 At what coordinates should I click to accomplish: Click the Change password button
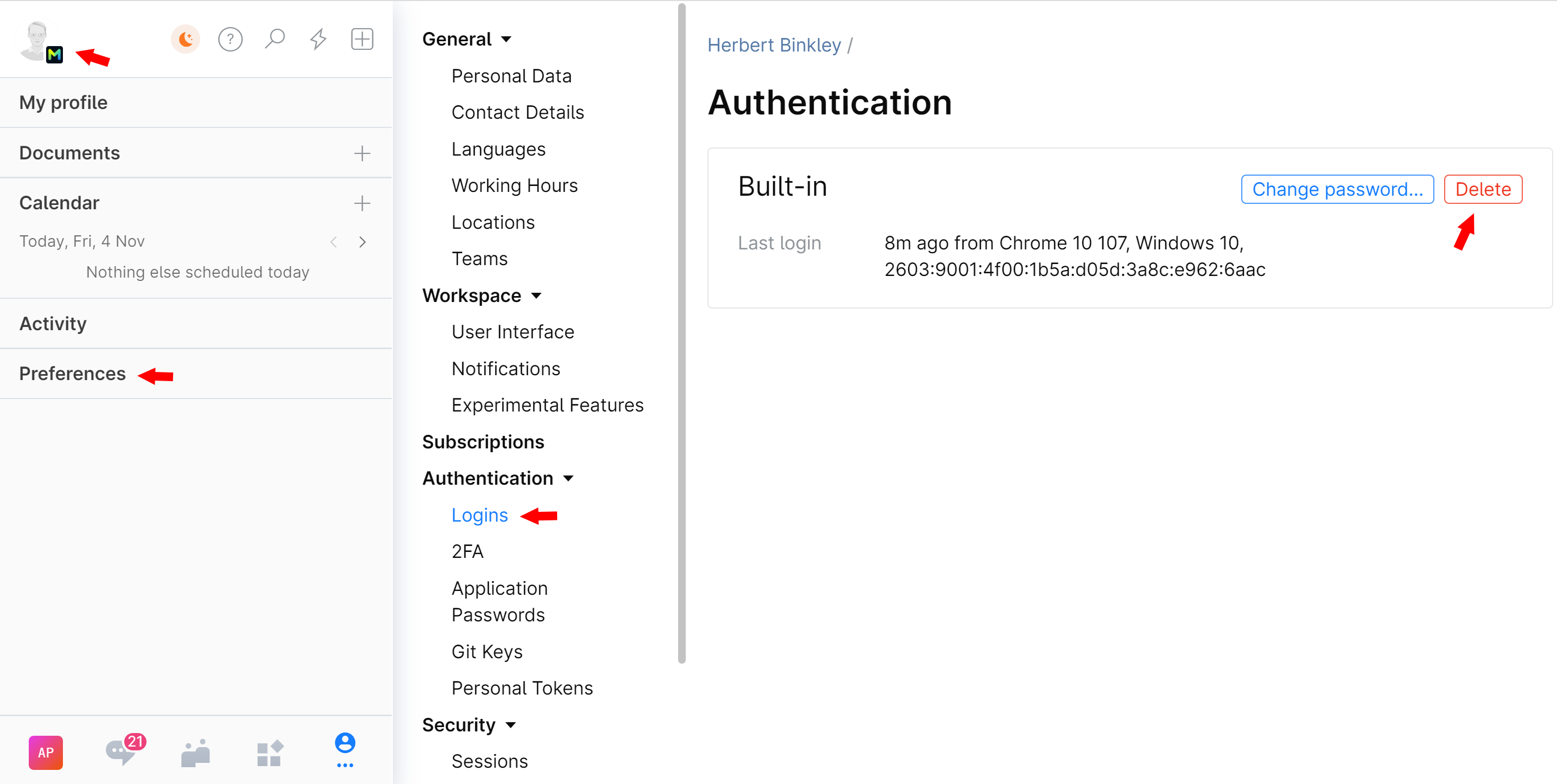tap(1338, 189)
